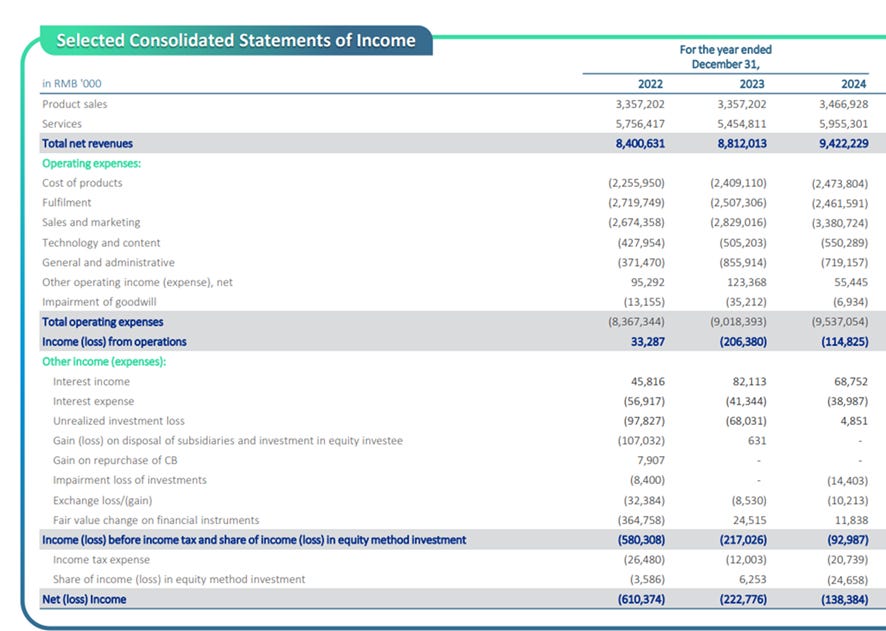Click the 'Technology and content' row label
This screenshot has height=631, width=886.
coord(101,243)
